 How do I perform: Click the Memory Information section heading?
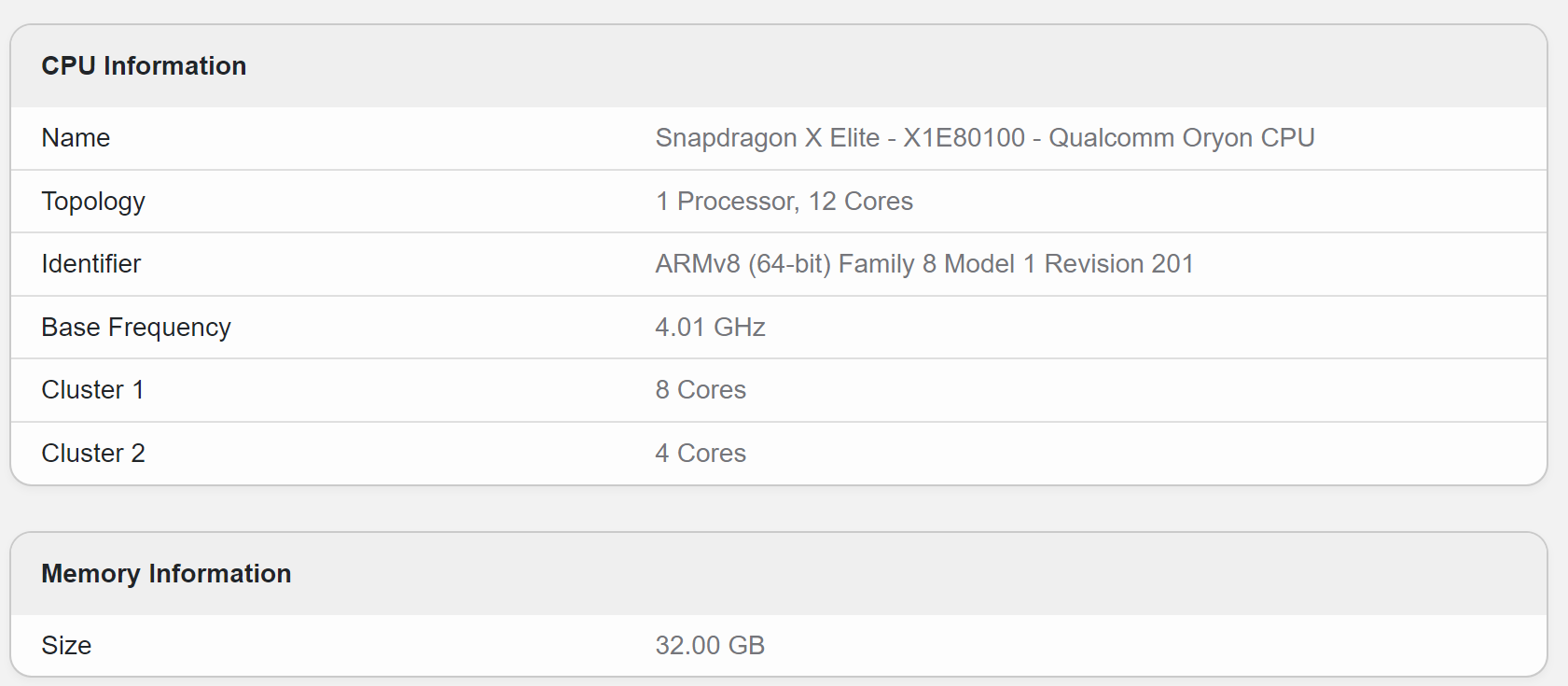166,574
